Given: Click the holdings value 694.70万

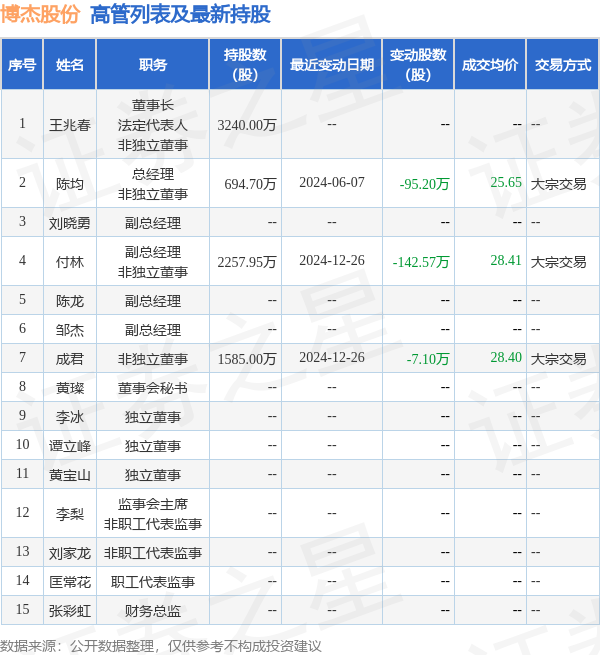Looking at the screenshot, I should click(250, 183).
